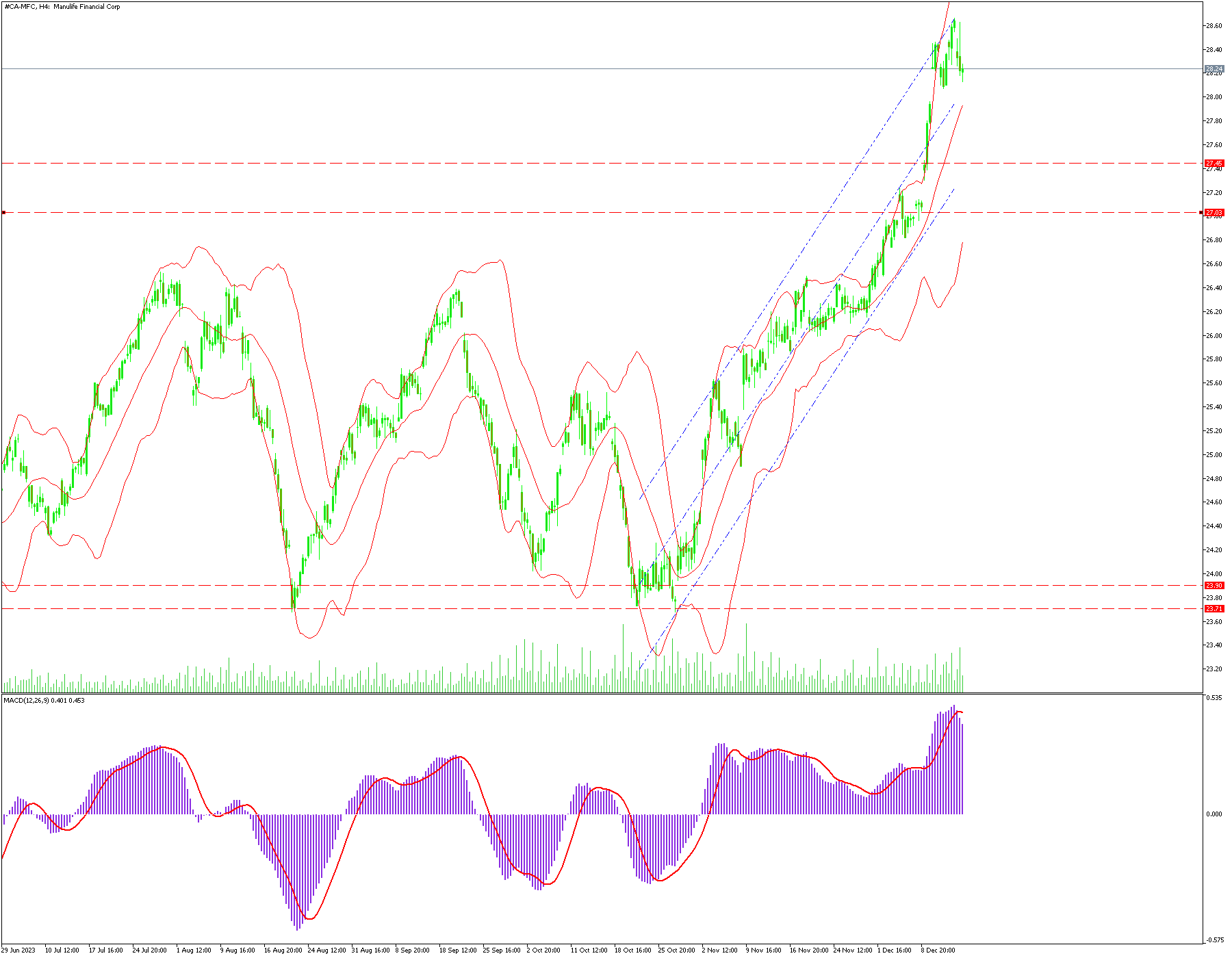Click the '25 Oct 20:00' time label

[x=677, y=950]
